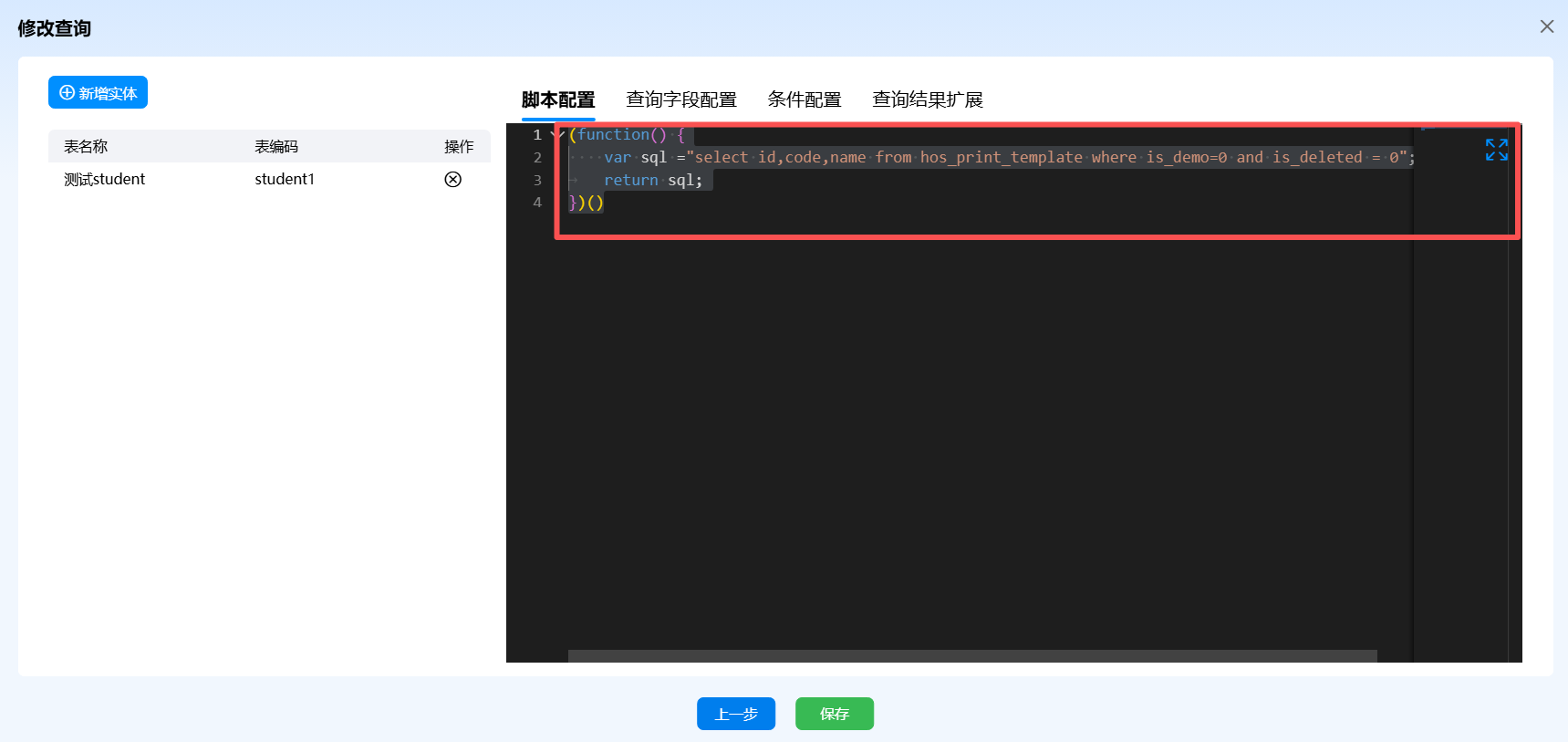Switch to the 脚本配置 tab
Viewport: 1568px width, 742px height.
(x=558, y=99)
